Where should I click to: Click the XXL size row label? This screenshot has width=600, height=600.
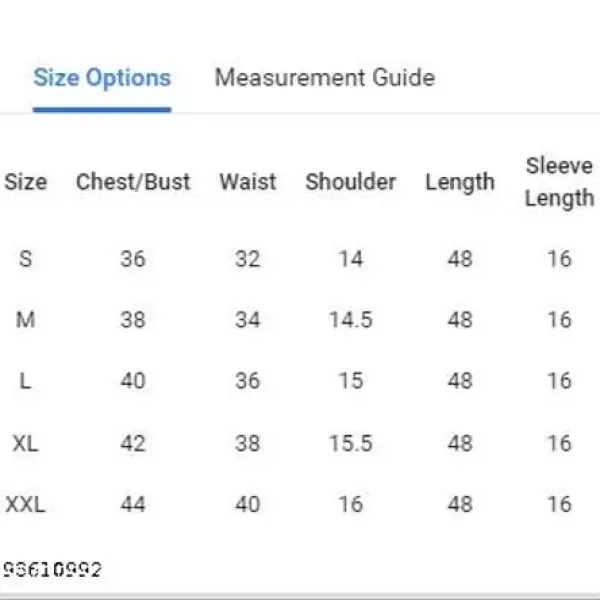pyautogui.click(x=26, y=504)
